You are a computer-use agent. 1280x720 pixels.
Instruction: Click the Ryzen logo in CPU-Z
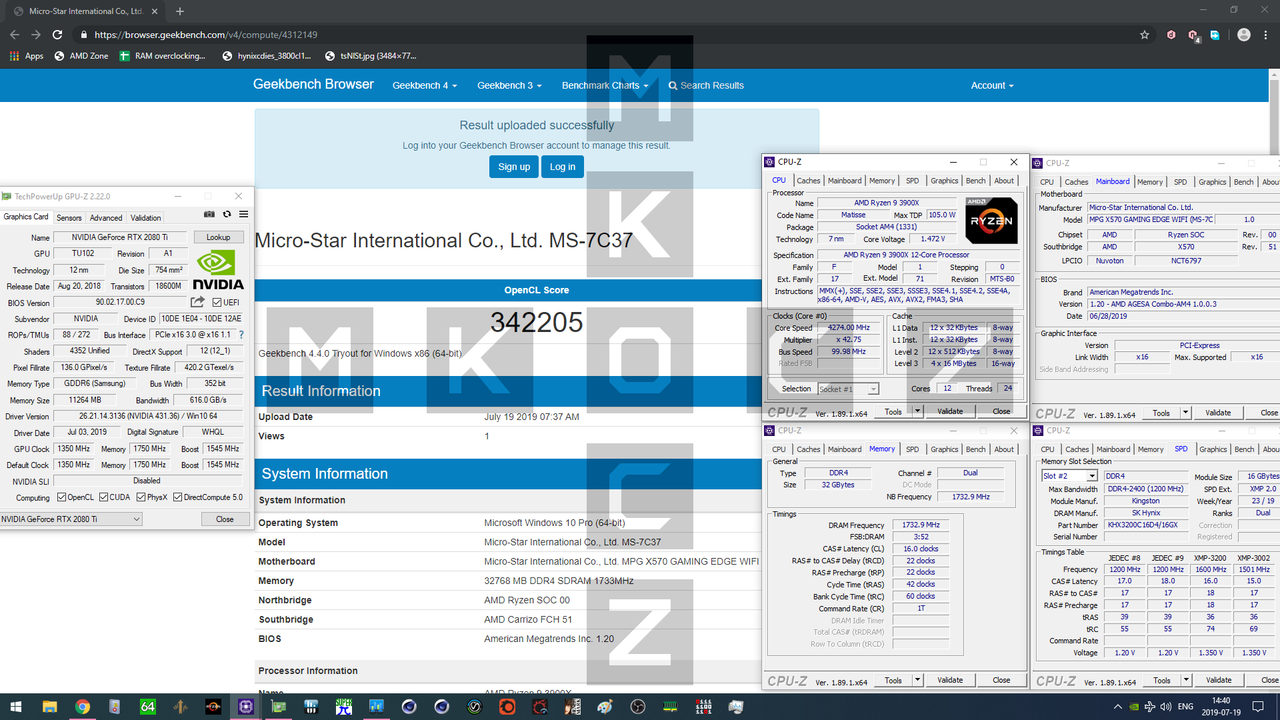tap(992, 221)
